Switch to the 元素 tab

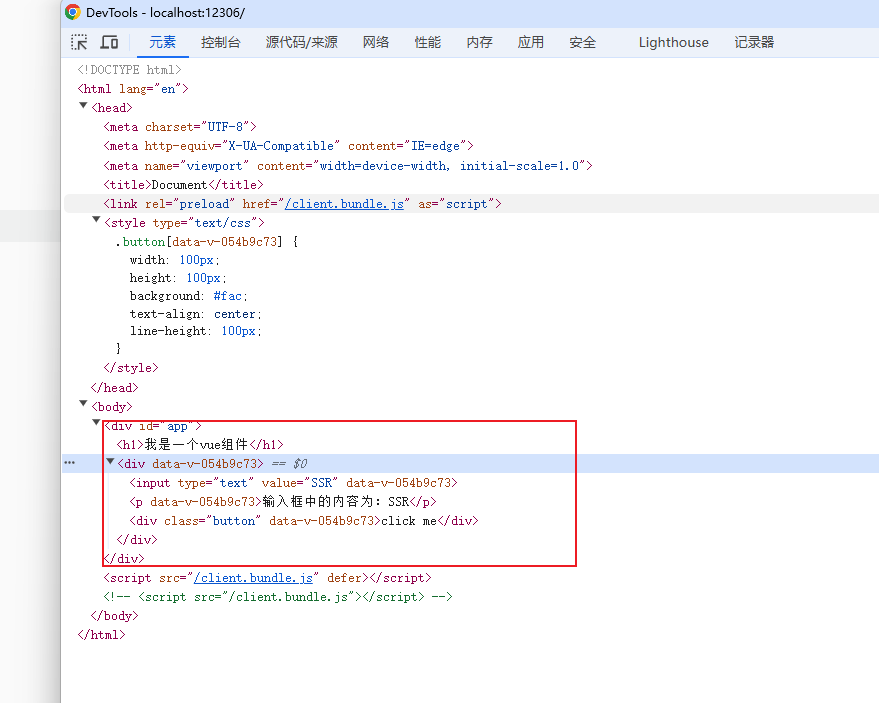pyautogui.click(x=163, y=42)
